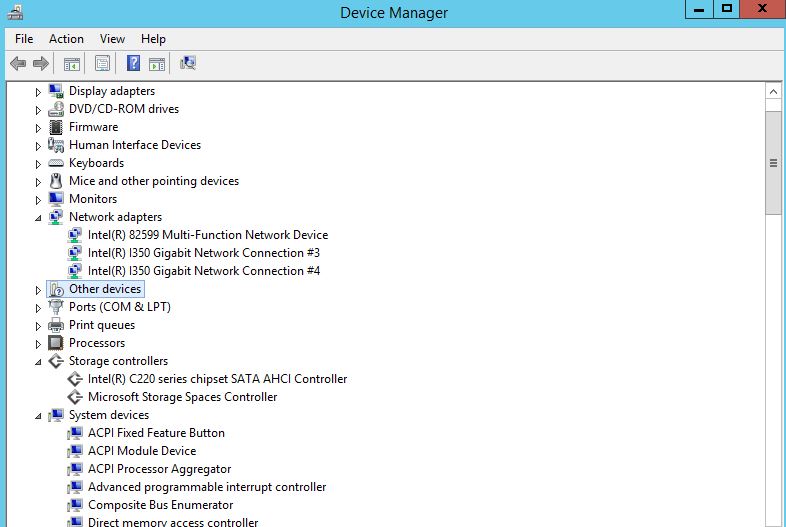Click the Ports (COM & LPT) icon
This screenshot has width=786, height=527.
[56, 307]
